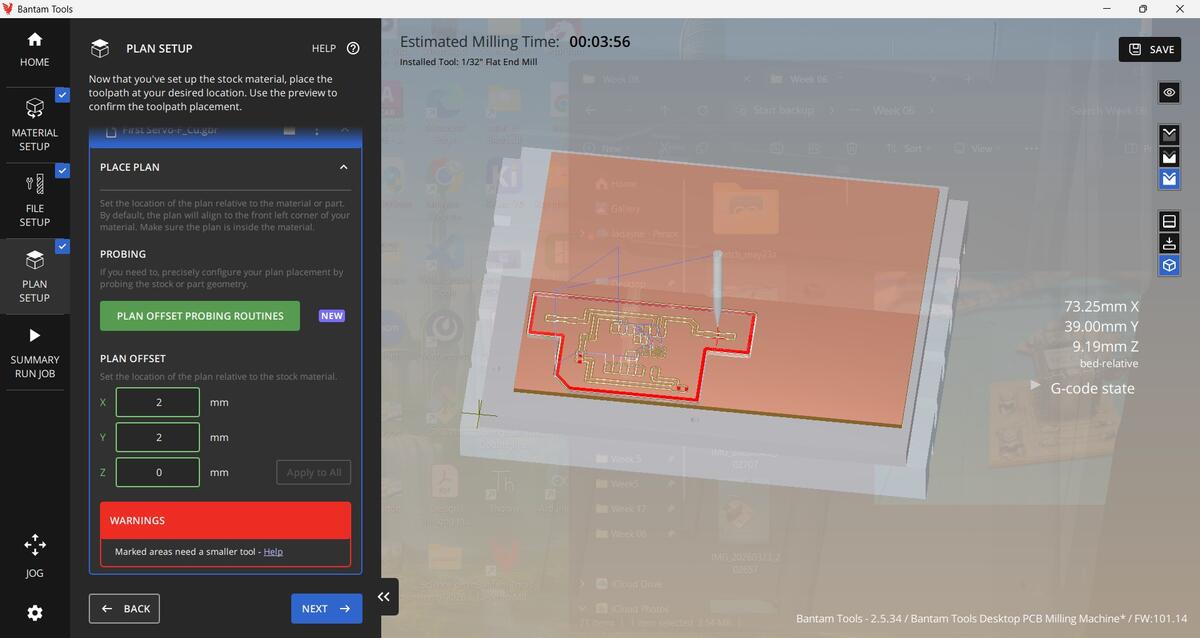Open the Help link in Warnings
Image resolution: width=1200 pixels, height=638 pixels.
tap(273, 552)
